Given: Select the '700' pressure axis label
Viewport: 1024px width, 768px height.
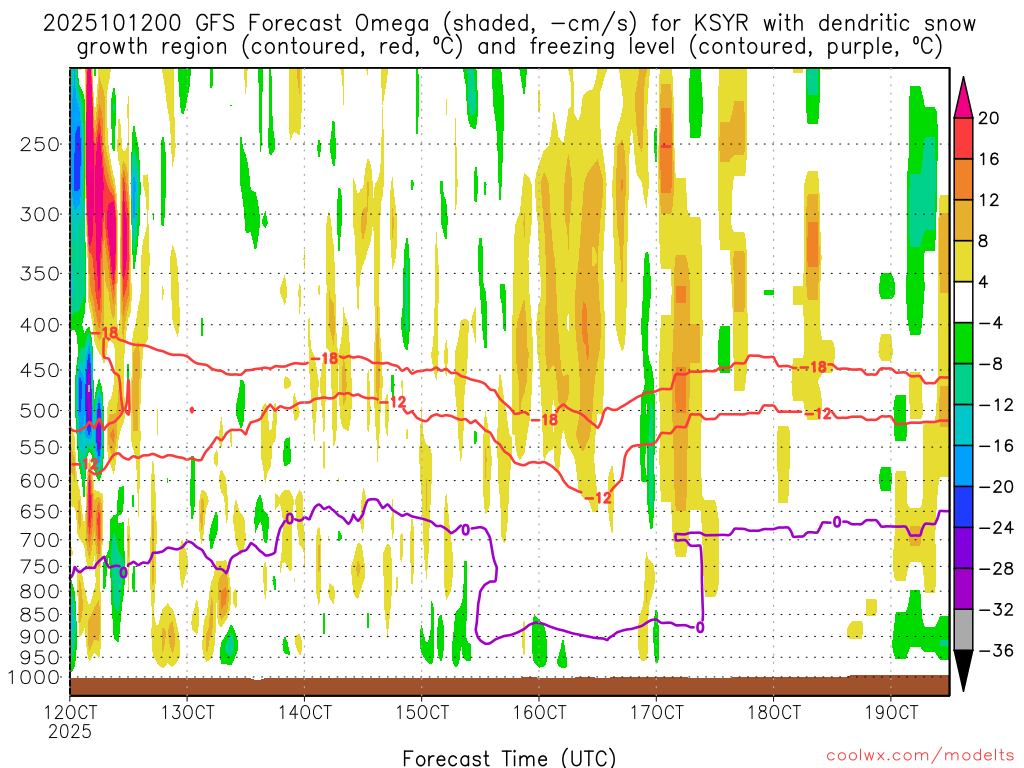Looking at the screenshot, I should 40,540.
